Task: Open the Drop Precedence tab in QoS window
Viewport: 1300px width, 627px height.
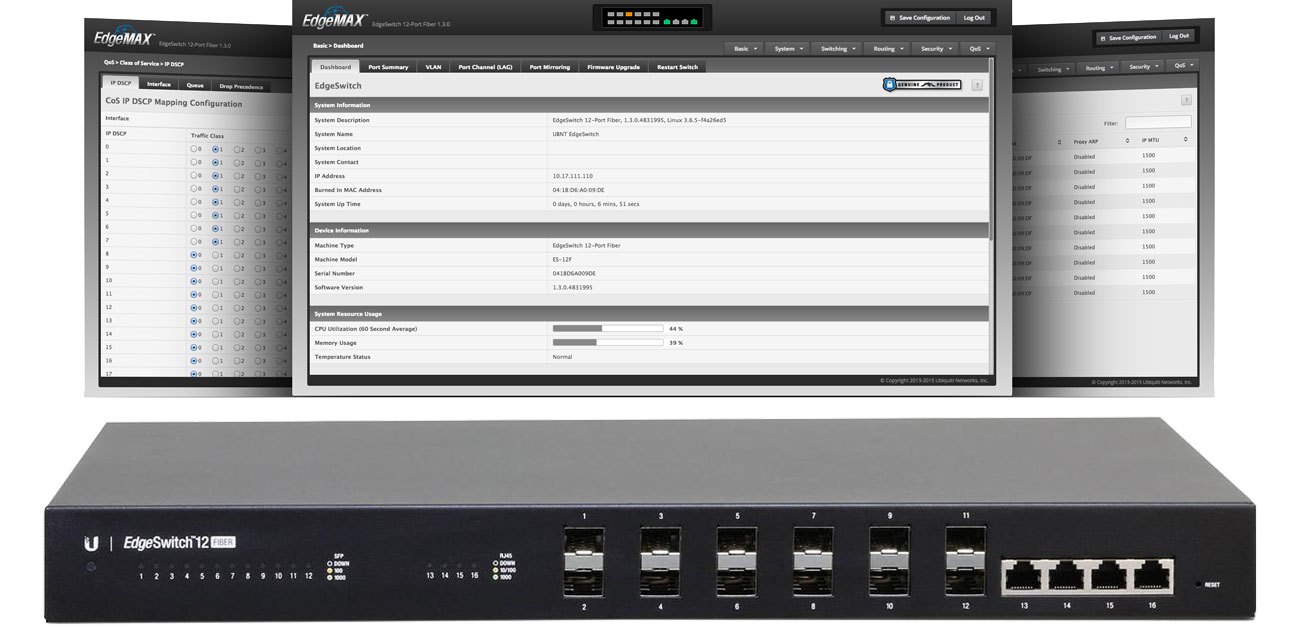Action: tap(241, 87)
